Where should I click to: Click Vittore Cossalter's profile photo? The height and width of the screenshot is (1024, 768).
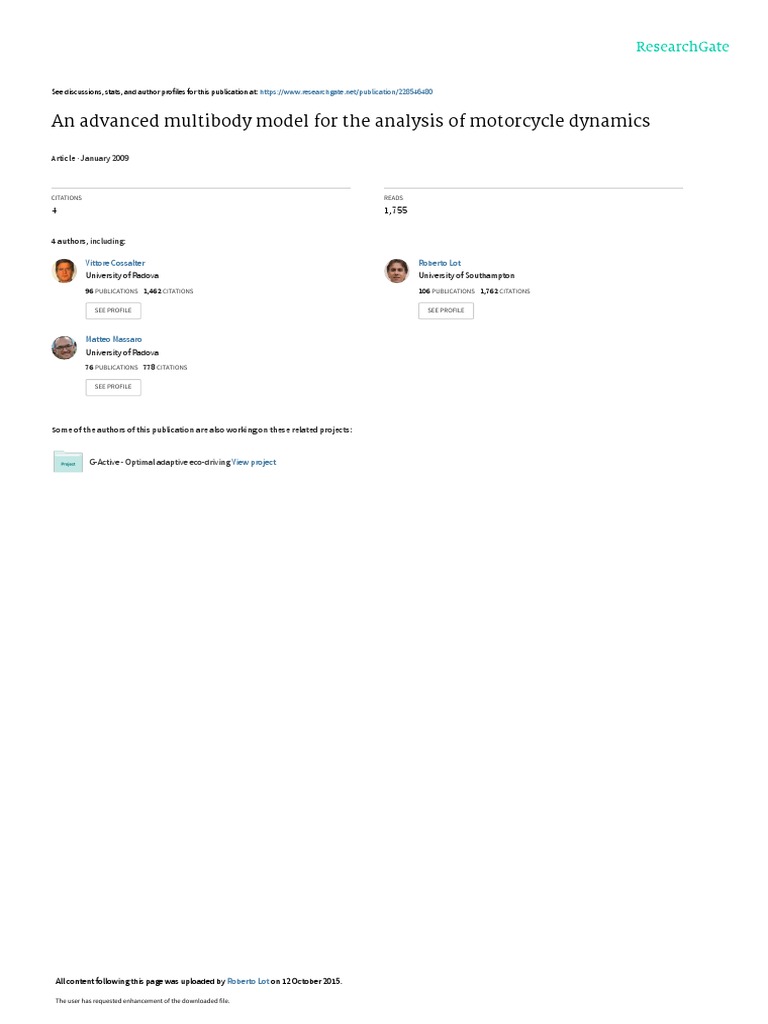pyautogui.click(x=64, y=270)
